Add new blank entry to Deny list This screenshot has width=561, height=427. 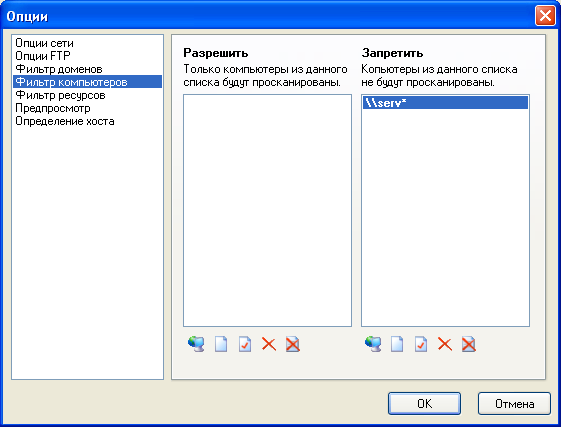coord(397,344)
